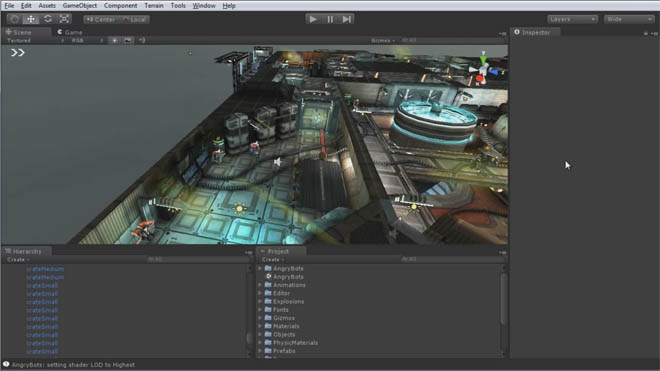This screenshot has width=660, height=371.
Task: Select the Hand view tool
Action: [14, 19]
